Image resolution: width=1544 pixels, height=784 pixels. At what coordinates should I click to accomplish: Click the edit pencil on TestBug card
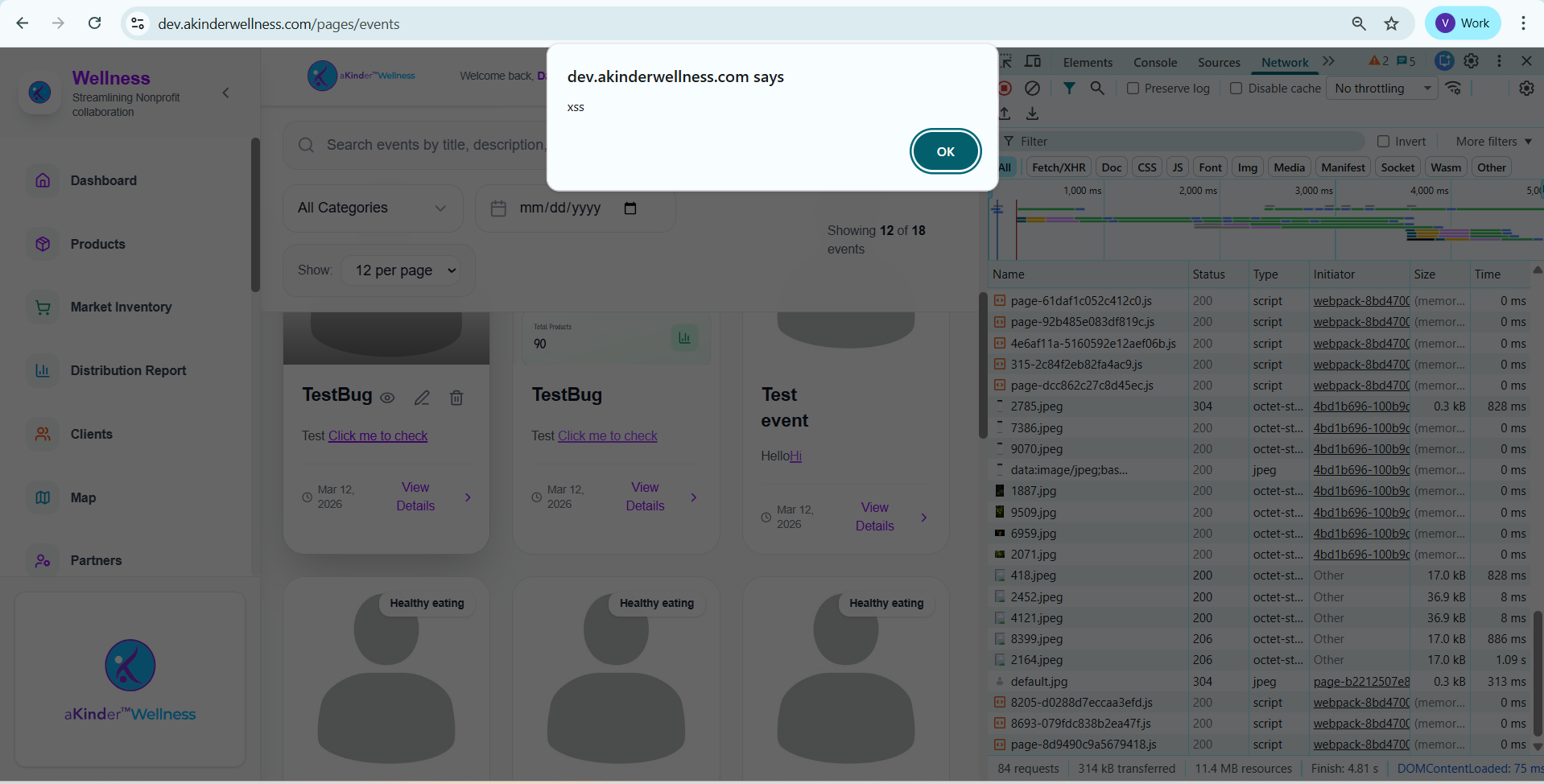point(422,398)
